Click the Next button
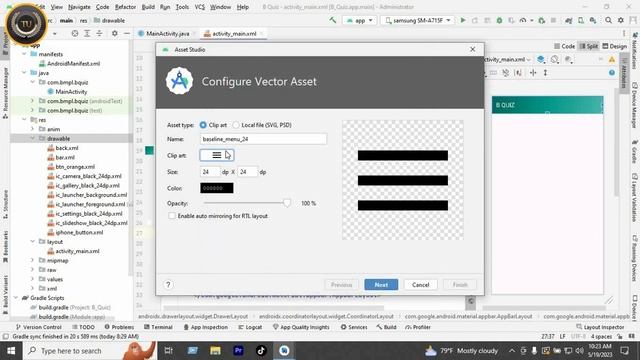The height and width of the screenshot is (360, 640). (x=381, y=285)
